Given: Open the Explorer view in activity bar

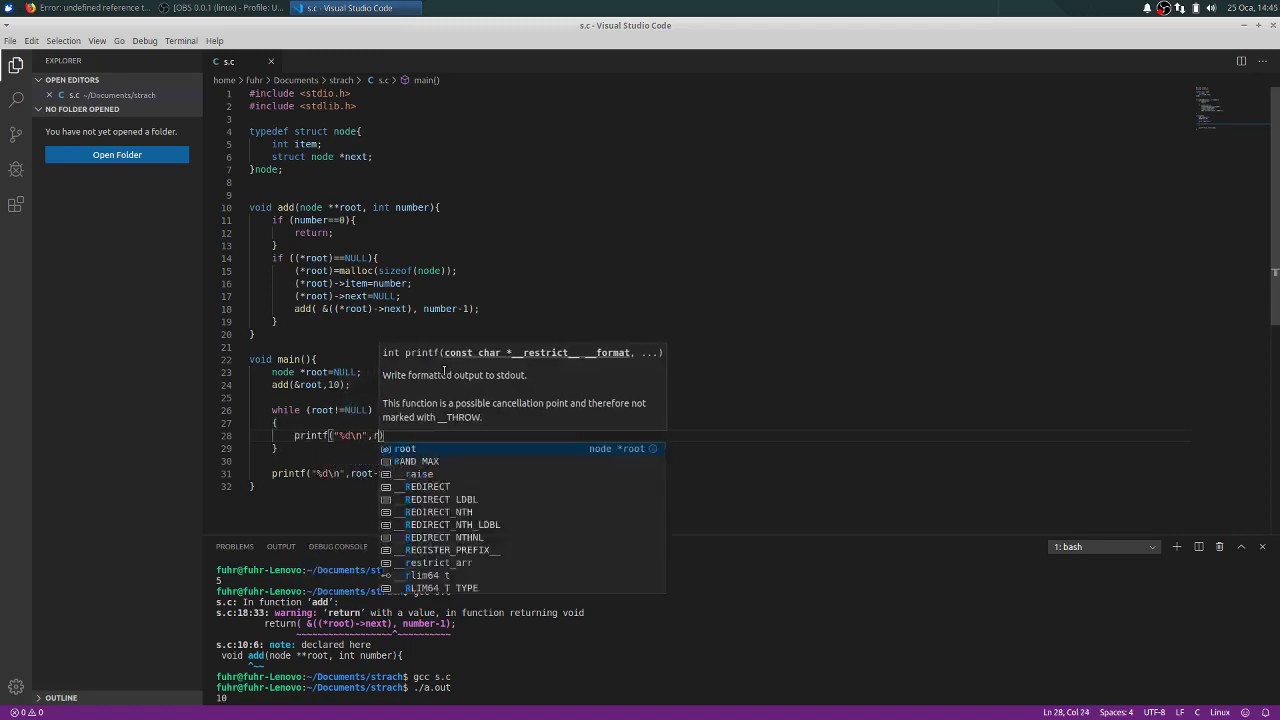Looking at the screenshot, I should tap(16, 66).
